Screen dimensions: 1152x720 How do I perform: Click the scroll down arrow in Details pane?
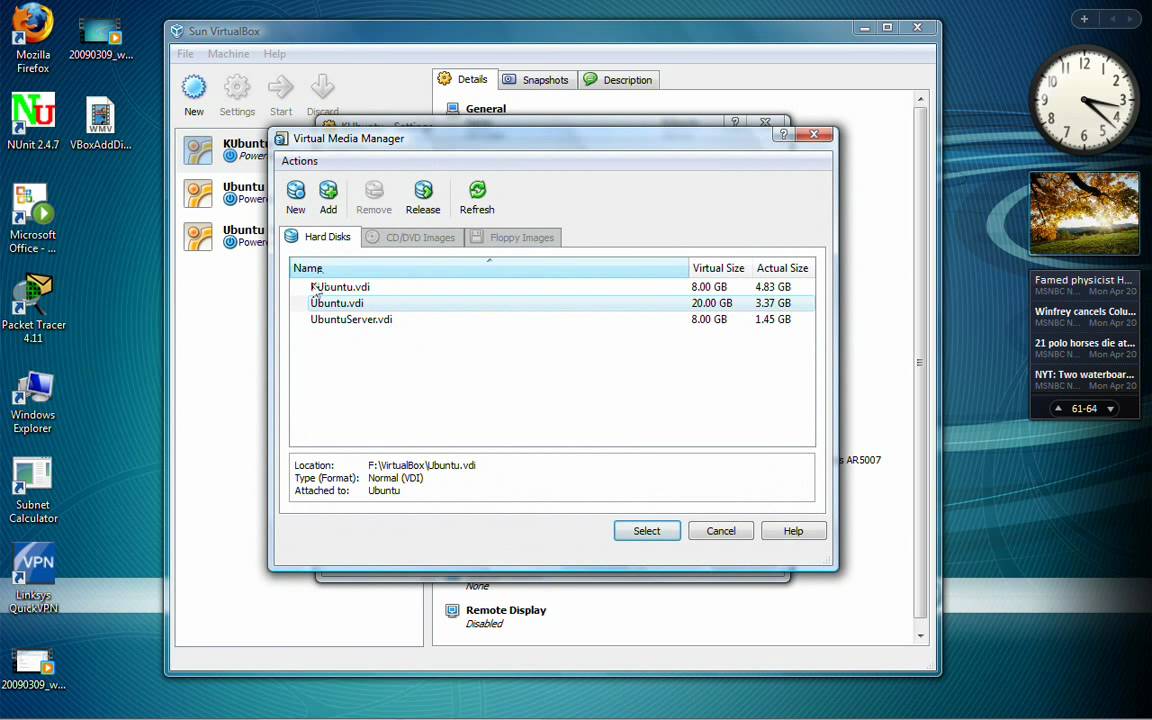point(921,636)
